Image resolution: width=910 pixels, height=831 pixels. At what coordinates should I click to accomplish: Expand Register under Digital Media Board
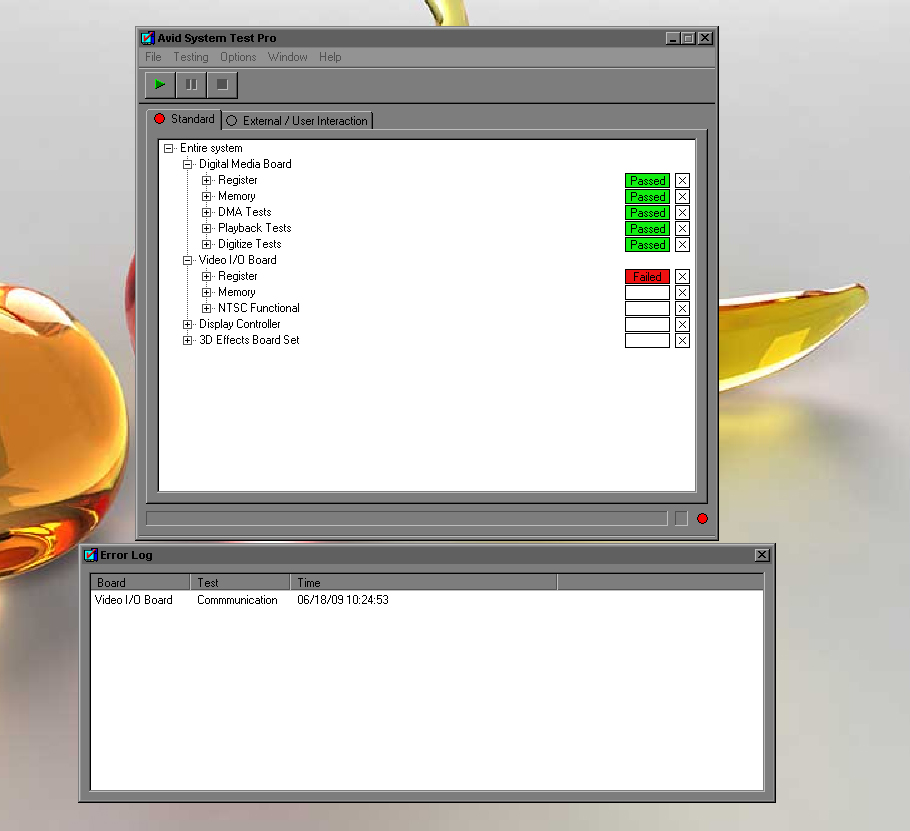click(x=207, y=180)
